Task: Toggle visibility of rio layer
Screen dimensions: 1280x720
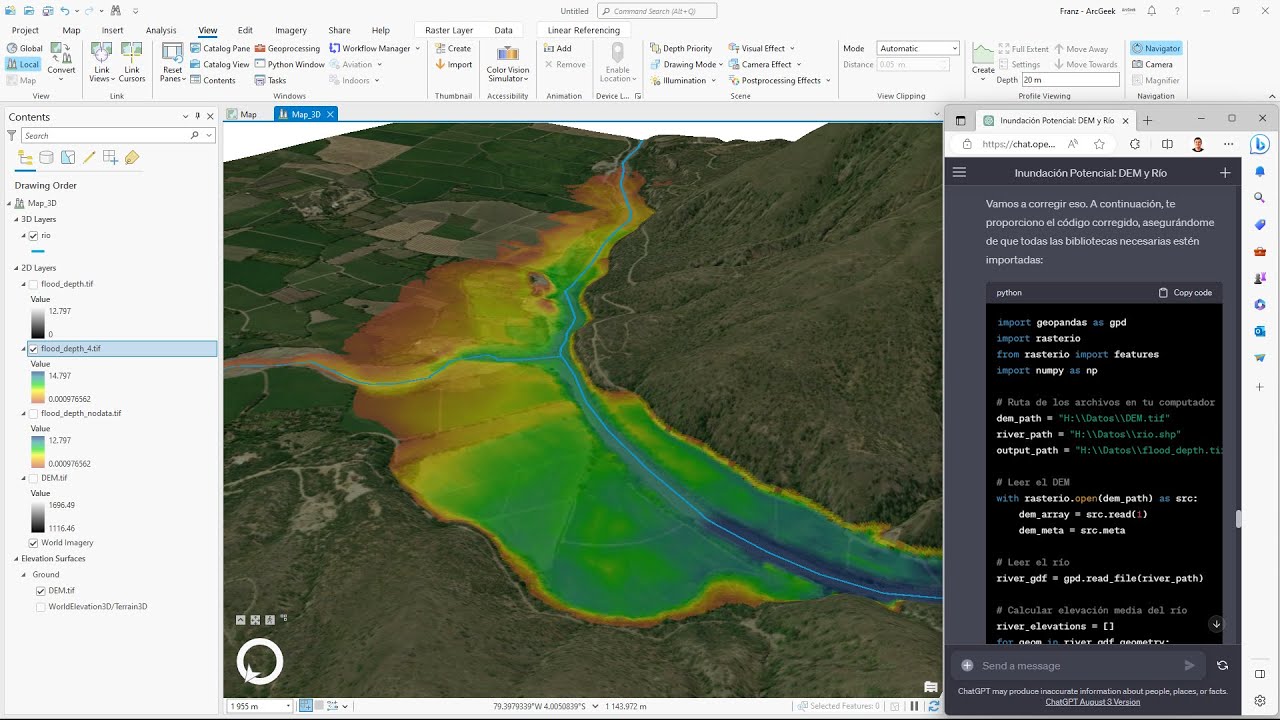Action: pos(34,236)
